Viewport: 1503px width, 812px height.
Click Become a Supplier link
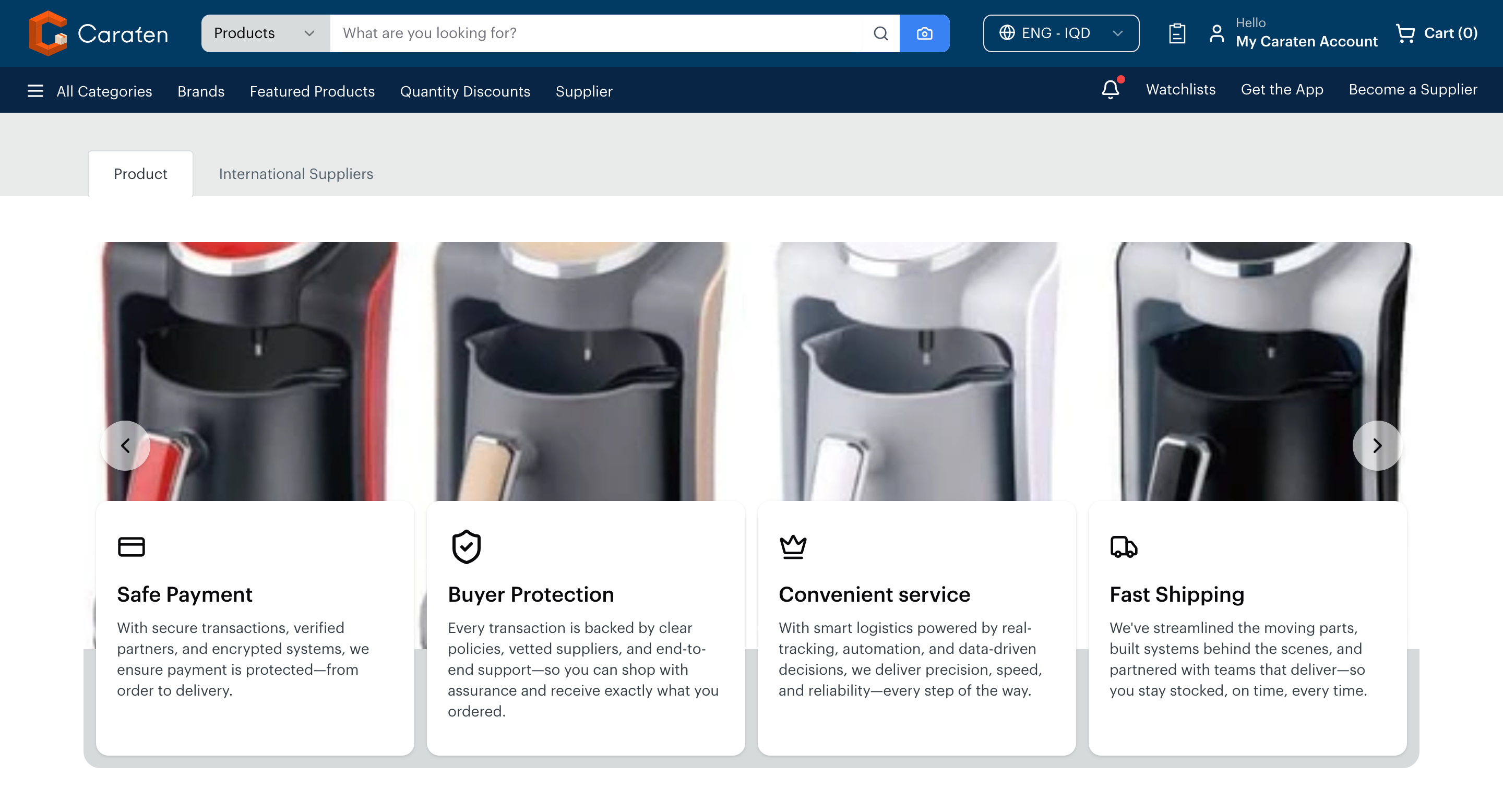pos(1413,89)
